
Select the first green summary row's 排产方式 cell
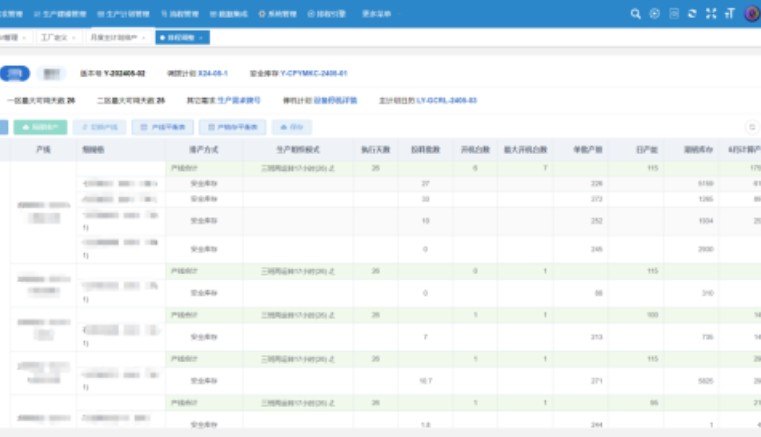[x=204, y=168]
